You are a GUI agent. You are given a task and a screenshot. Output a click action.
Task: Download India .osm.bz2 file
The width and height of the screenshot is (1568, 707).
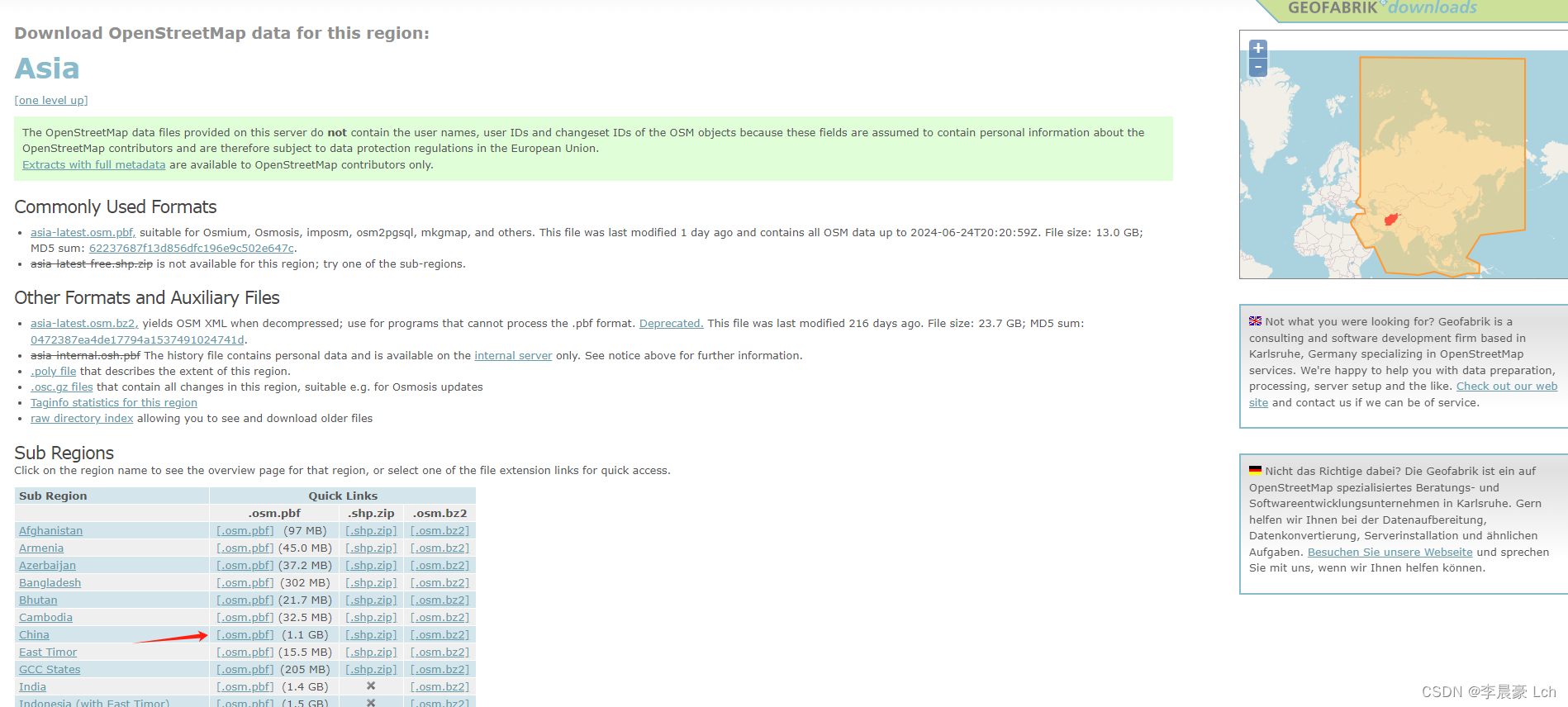pyautogui.click(x=440, y=686)
